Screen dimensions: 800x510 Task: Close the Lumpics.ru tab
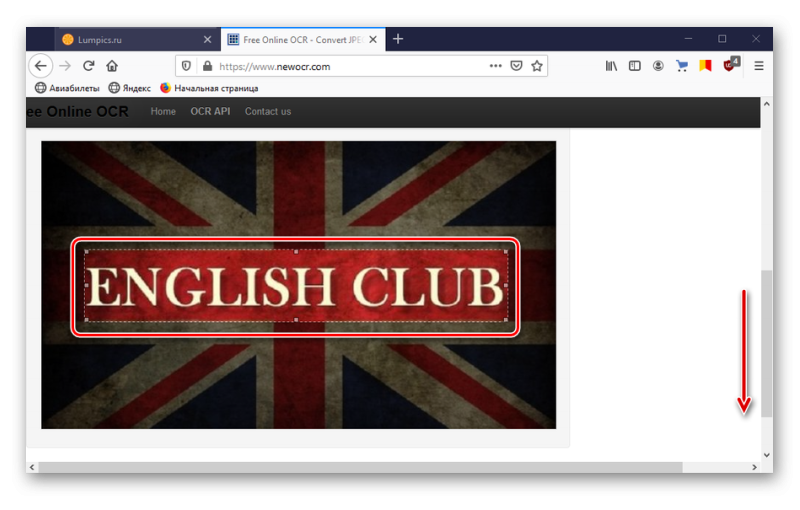(207, 39)
